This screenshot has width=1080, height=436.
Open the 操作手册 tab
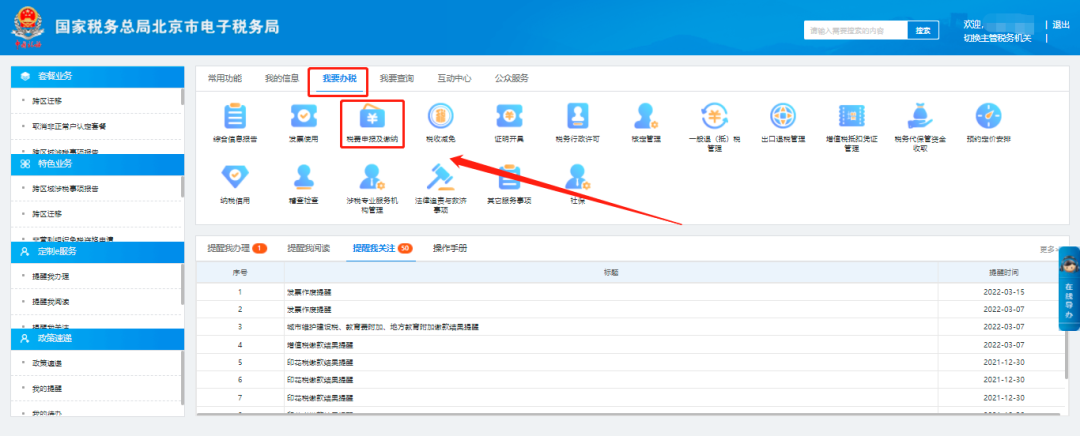[x=450, y=248]
